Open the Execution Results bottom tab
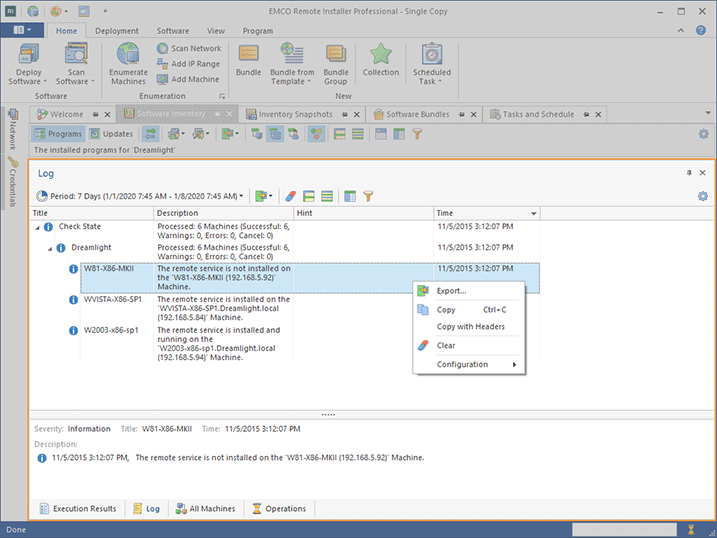Viewport: 717px width, 538px height. [77, 508]
